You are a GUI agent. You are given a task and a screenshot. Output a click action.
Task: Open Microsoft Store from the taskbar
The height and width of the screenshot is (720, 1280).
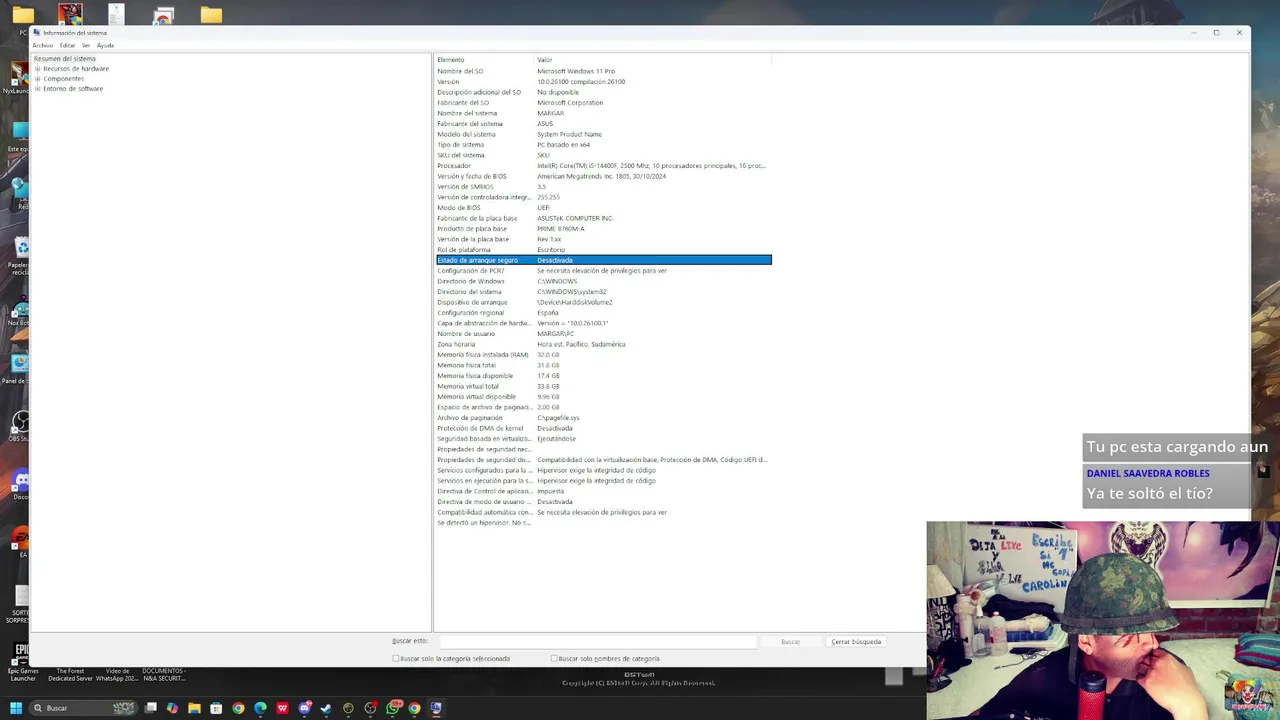tap(216, 708)
